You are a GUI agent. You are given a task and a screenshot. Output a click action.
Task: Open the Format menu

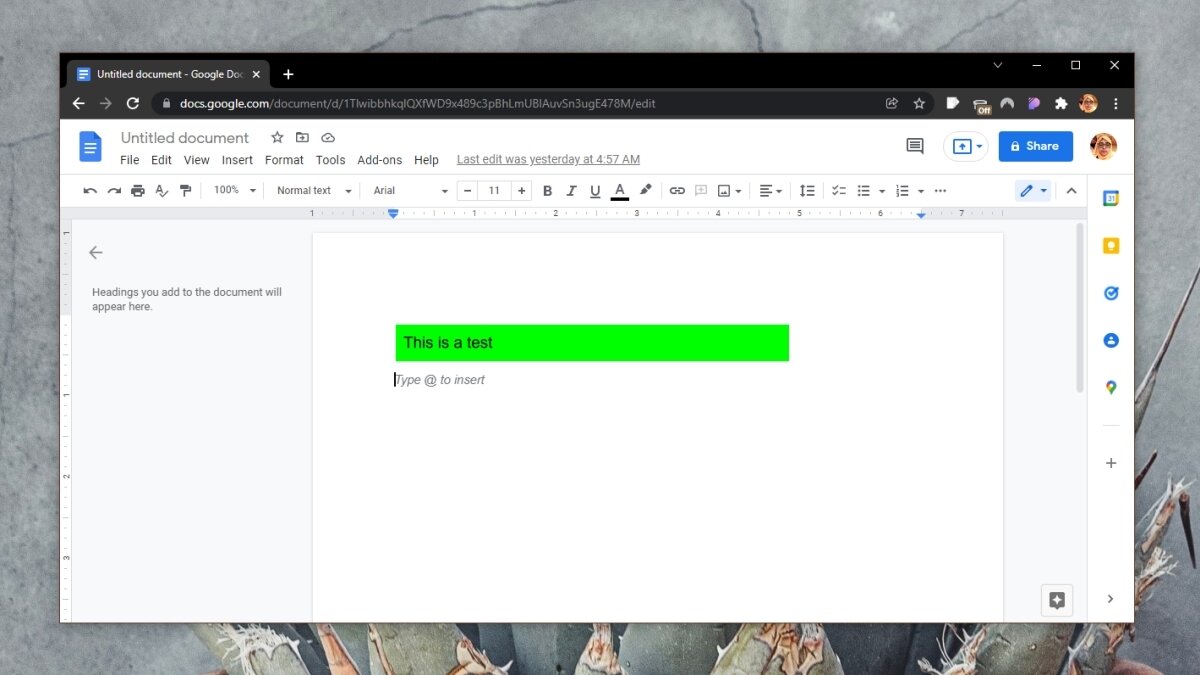pos(284,160)
